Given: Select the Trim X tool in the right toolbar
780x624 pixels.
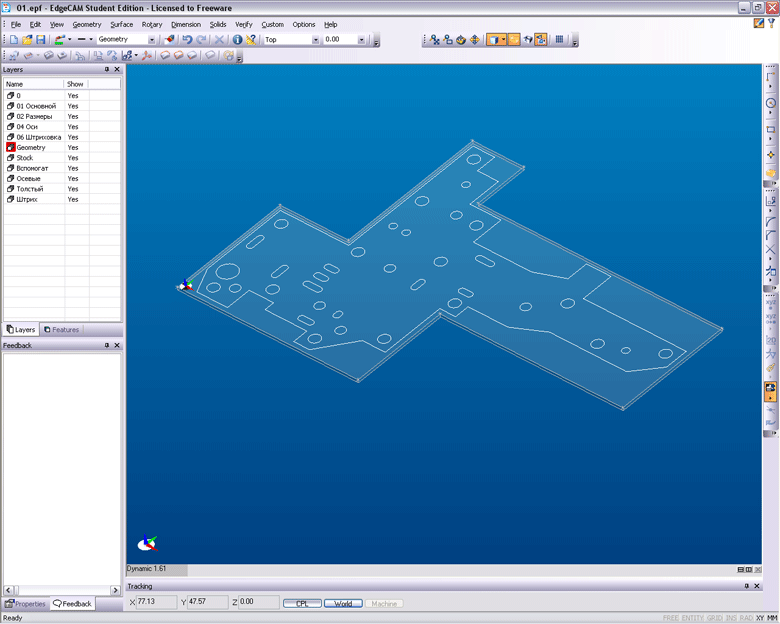Looking at the screenshot, I should click(771, 249).
